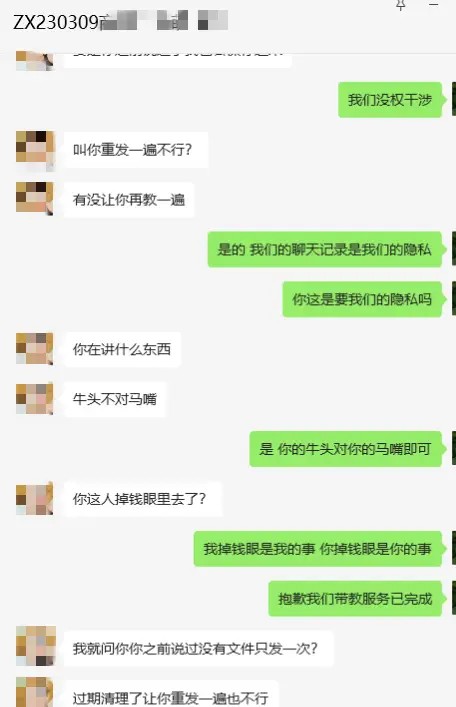The width and height of the screenshot is (456, 707).
Task: Pin the chat window on top
Action: tap(401, 5)
